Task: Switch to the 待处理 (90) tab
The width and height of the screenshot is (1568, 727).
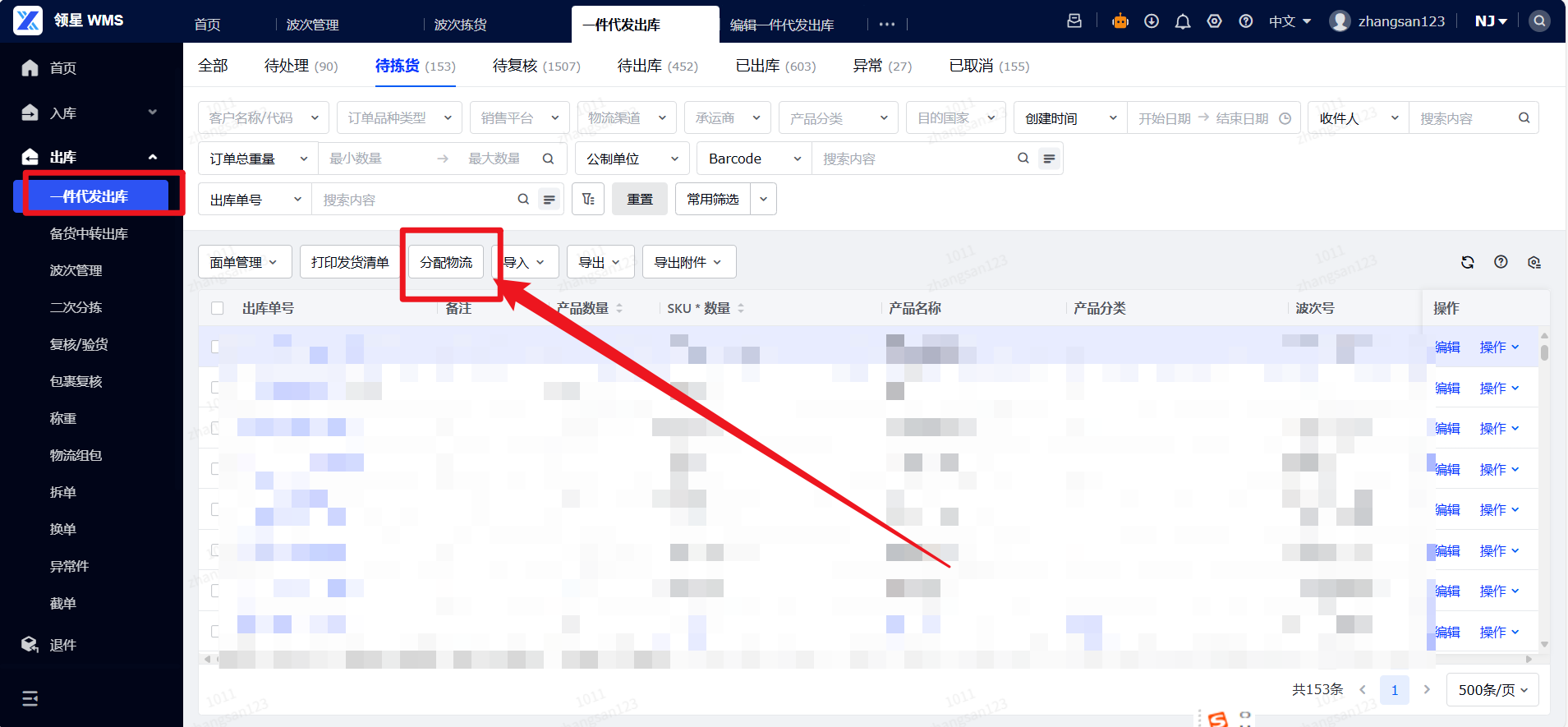Action: pos(301,66)
